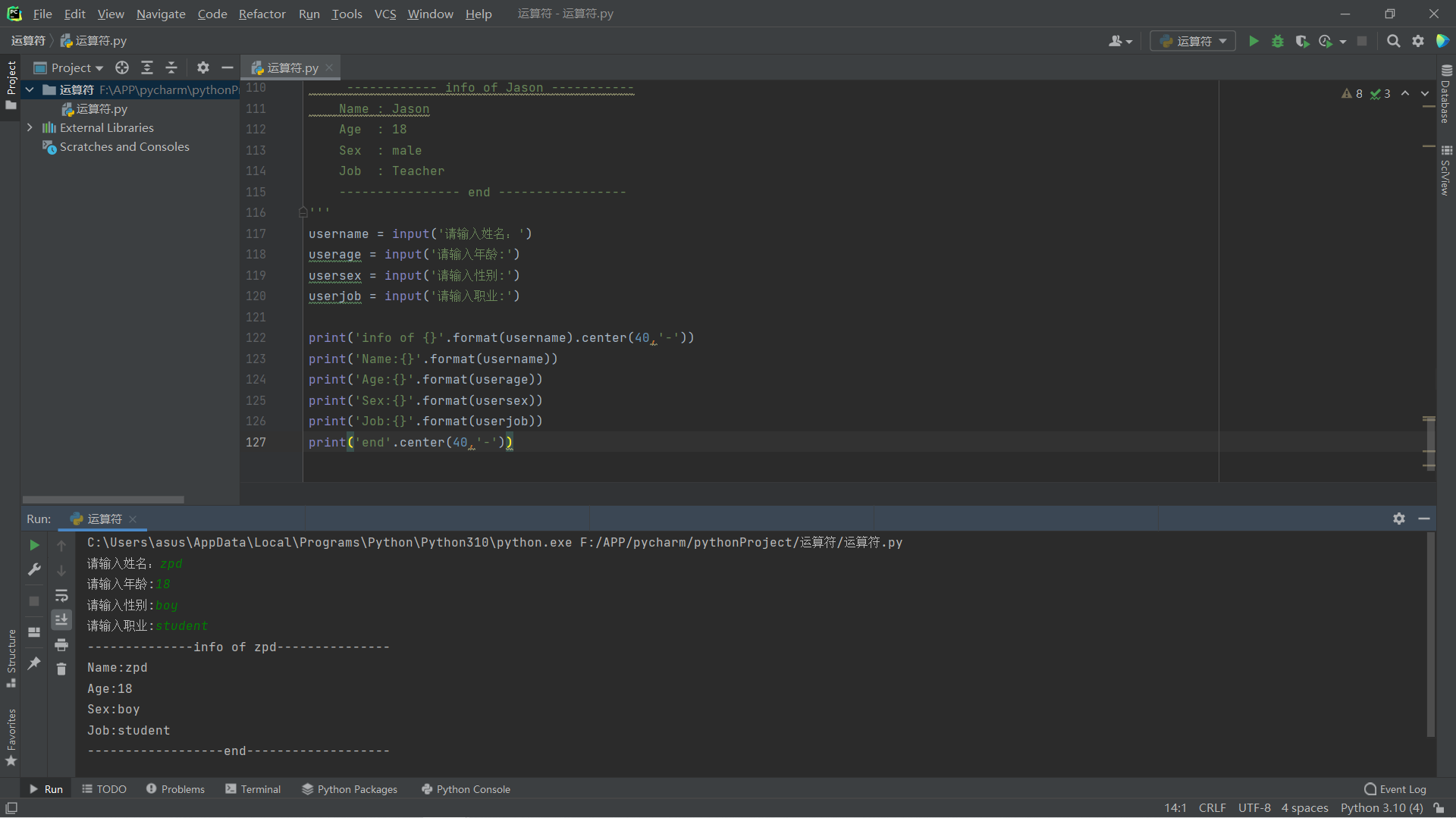Change the Python 3.10 interpreter in status bar

[x=1381, y=808]
